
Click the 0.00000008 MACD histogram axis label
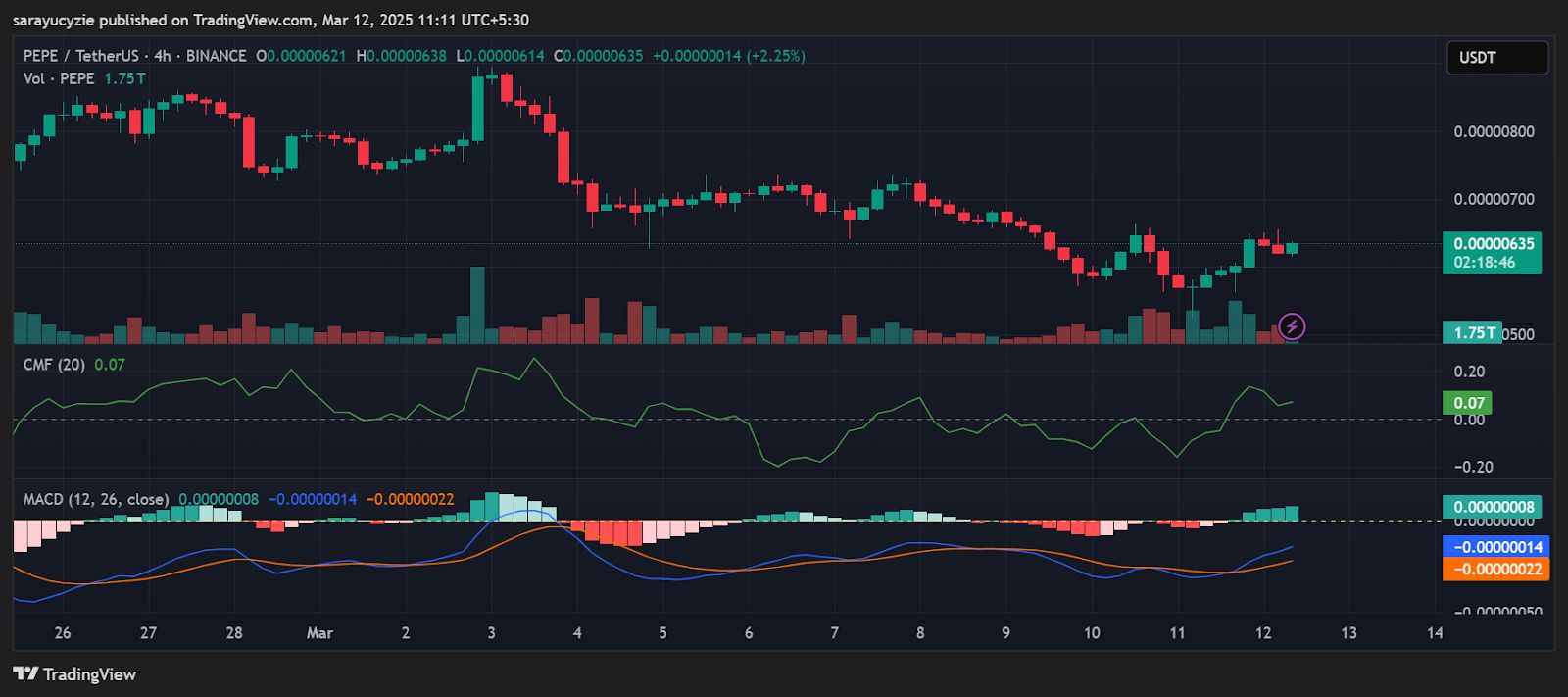click(x=1493, y=507)
